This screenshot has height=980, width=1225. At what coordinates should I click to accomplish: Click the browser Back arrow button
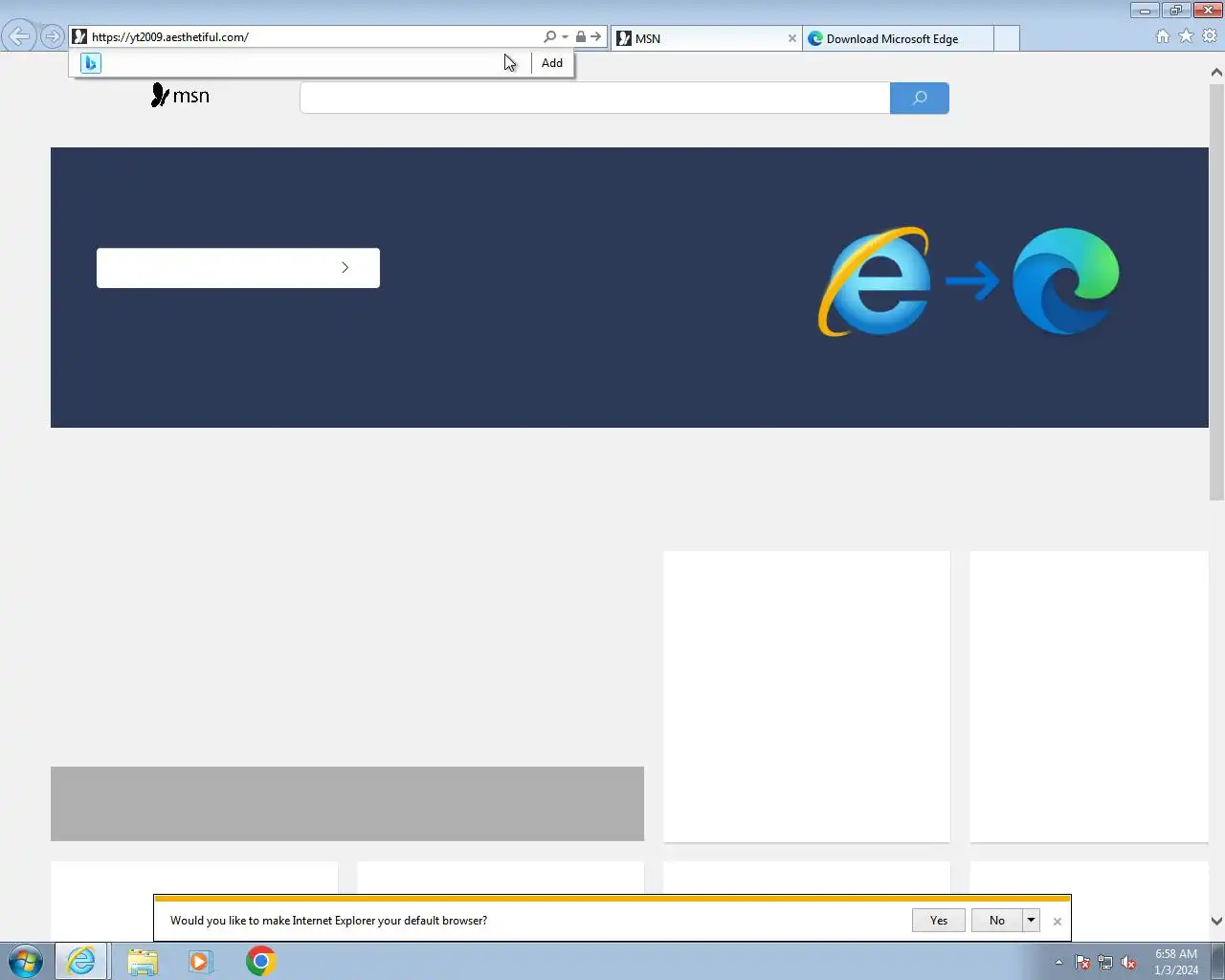(19, 36)
